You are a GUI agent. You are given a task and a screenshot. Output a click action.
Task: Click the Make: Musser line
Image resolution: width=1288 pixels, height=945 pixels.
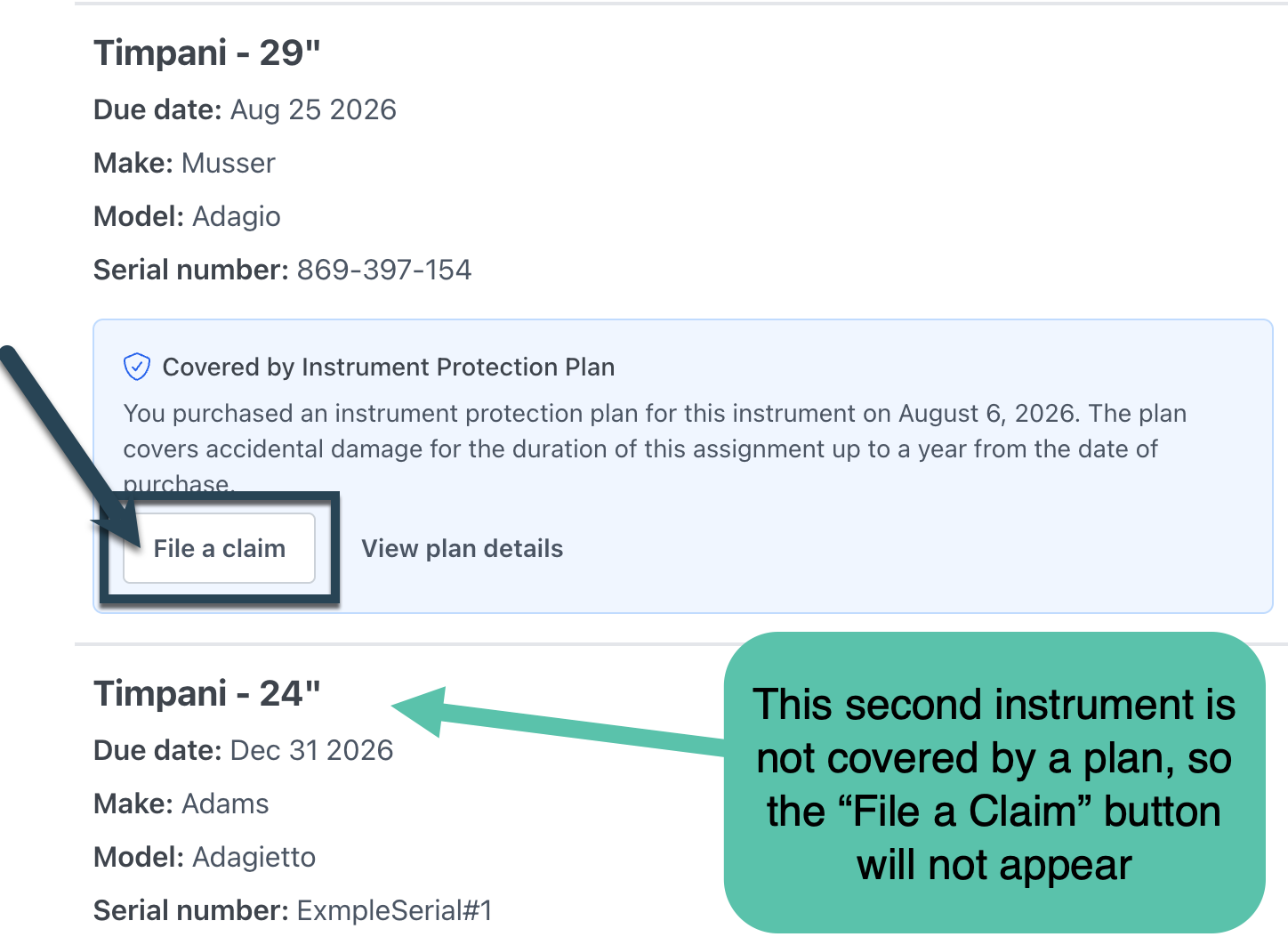click(x=184, y=163)
